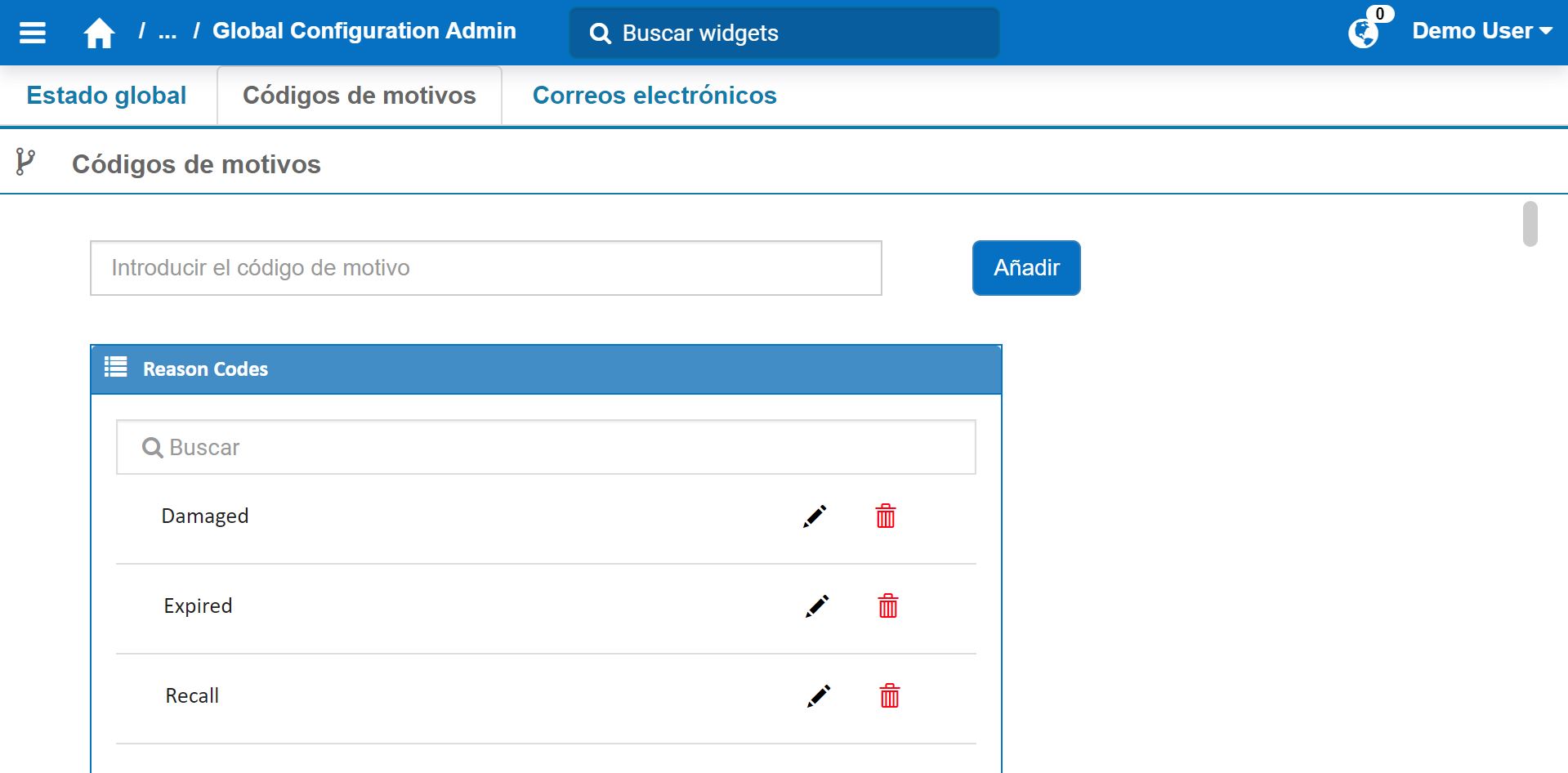The width and height of the screenshot is (1568, 773).
Task: Open the hamburger navigation menu
Action: [33, 33]
